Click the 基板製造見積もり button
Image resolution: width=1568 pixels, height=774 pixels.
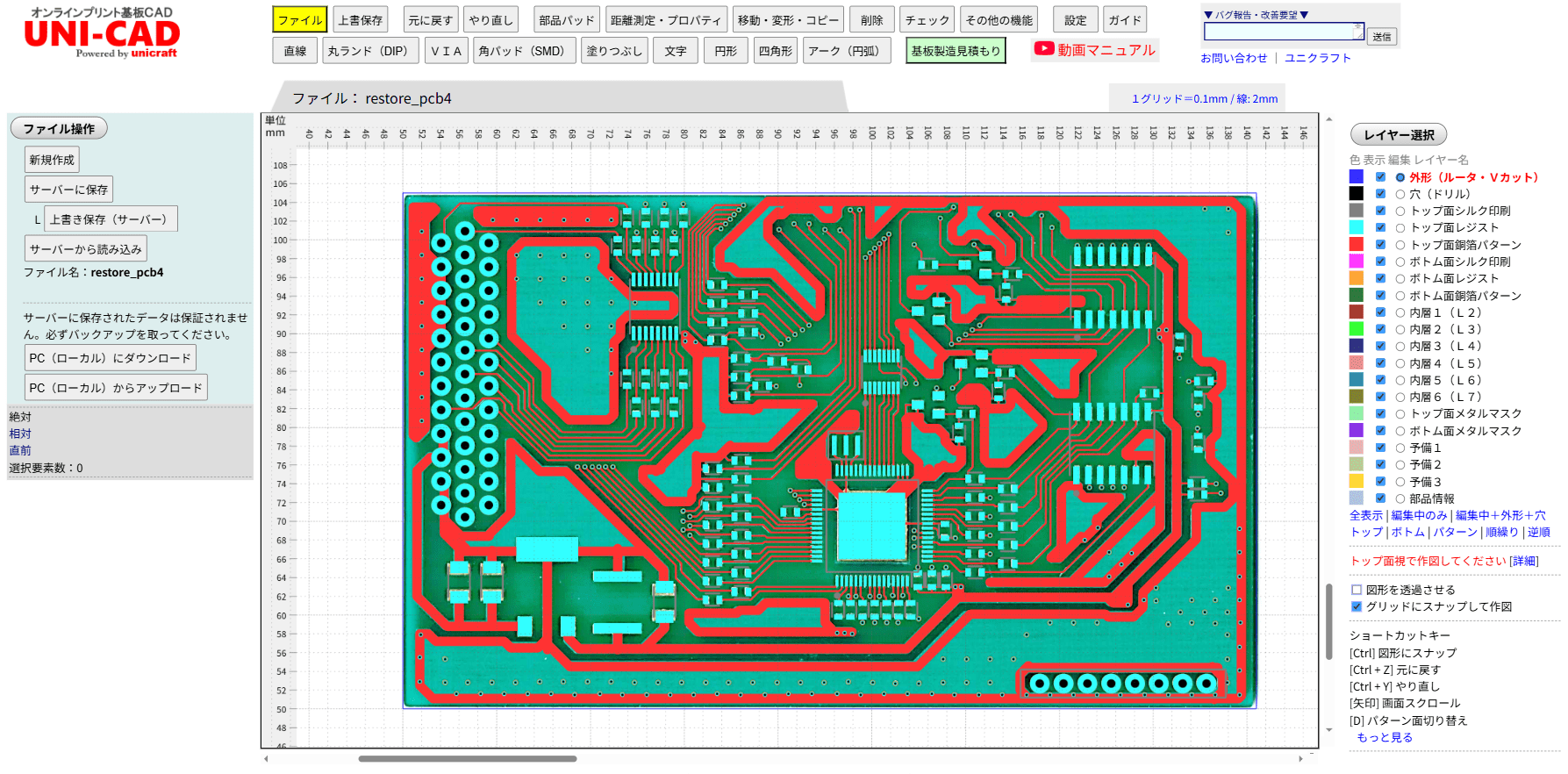[955, 51]
